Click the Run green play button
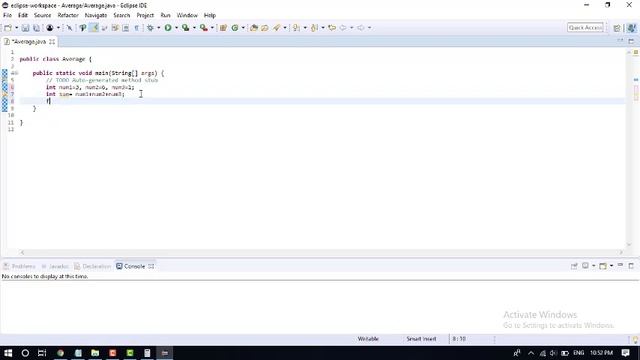The width and height of the screenshot is (640, 360). tap(168, 28)
